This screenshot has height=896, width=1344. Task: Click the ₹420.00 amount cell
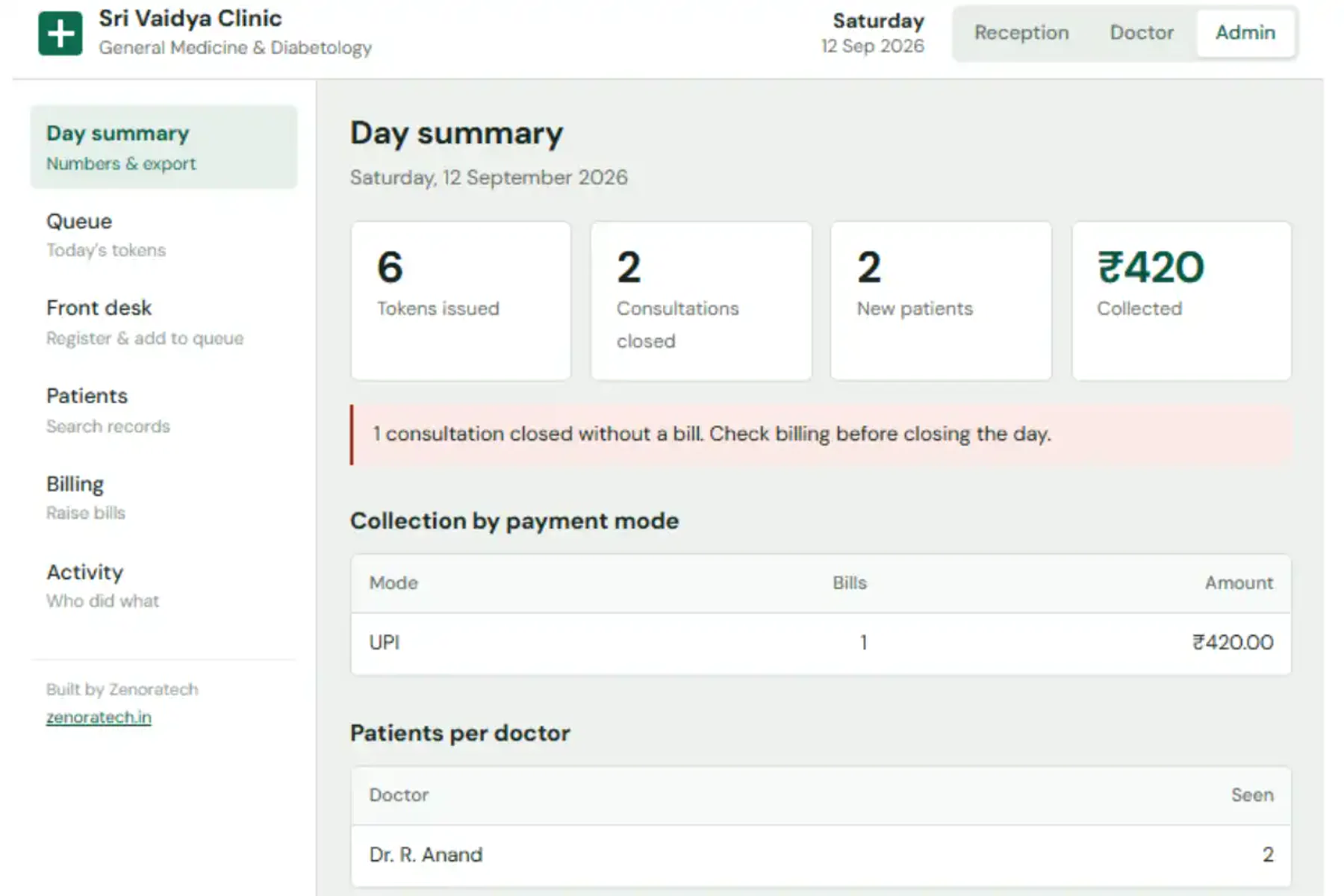pos(1233,643)
